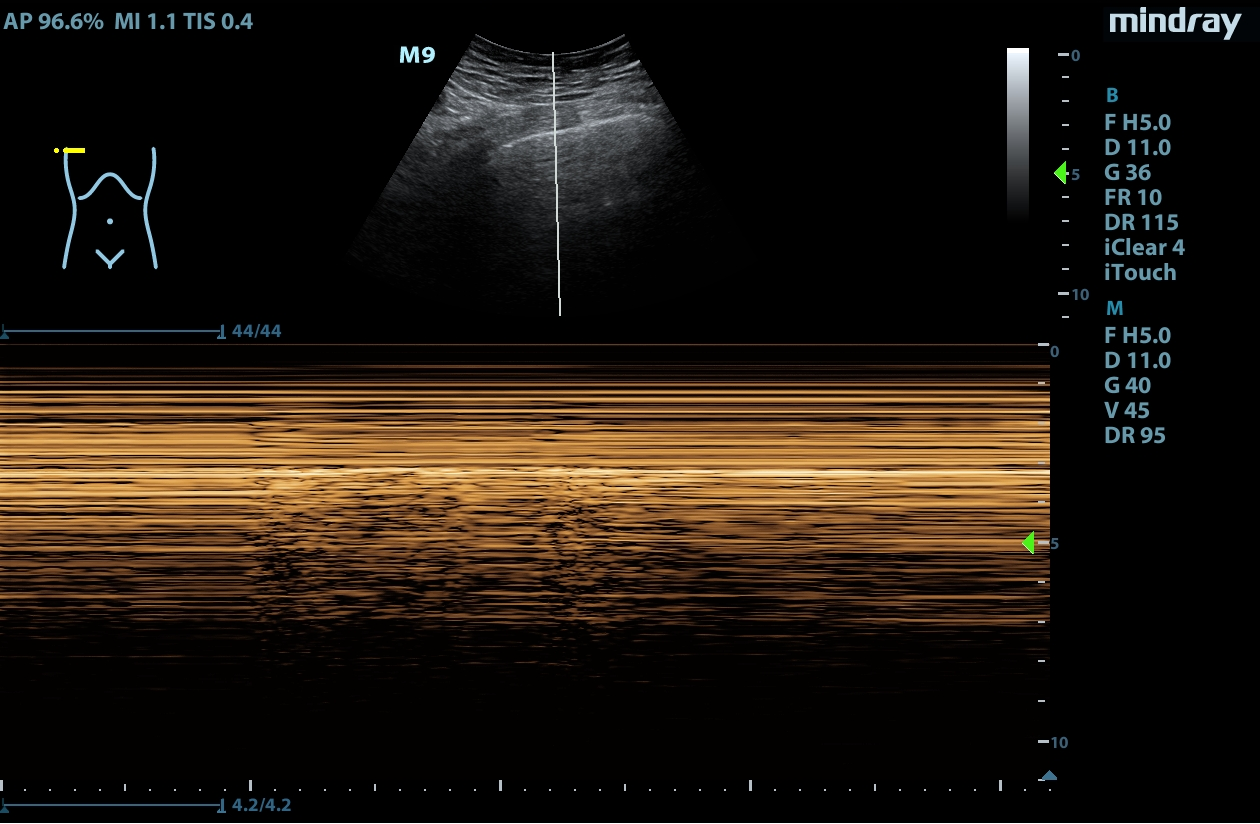The width and height of the screenshot is (1260, 824).
Task: Click the 4.2/4.2 time counter text
Action: (x=261, y=804)
